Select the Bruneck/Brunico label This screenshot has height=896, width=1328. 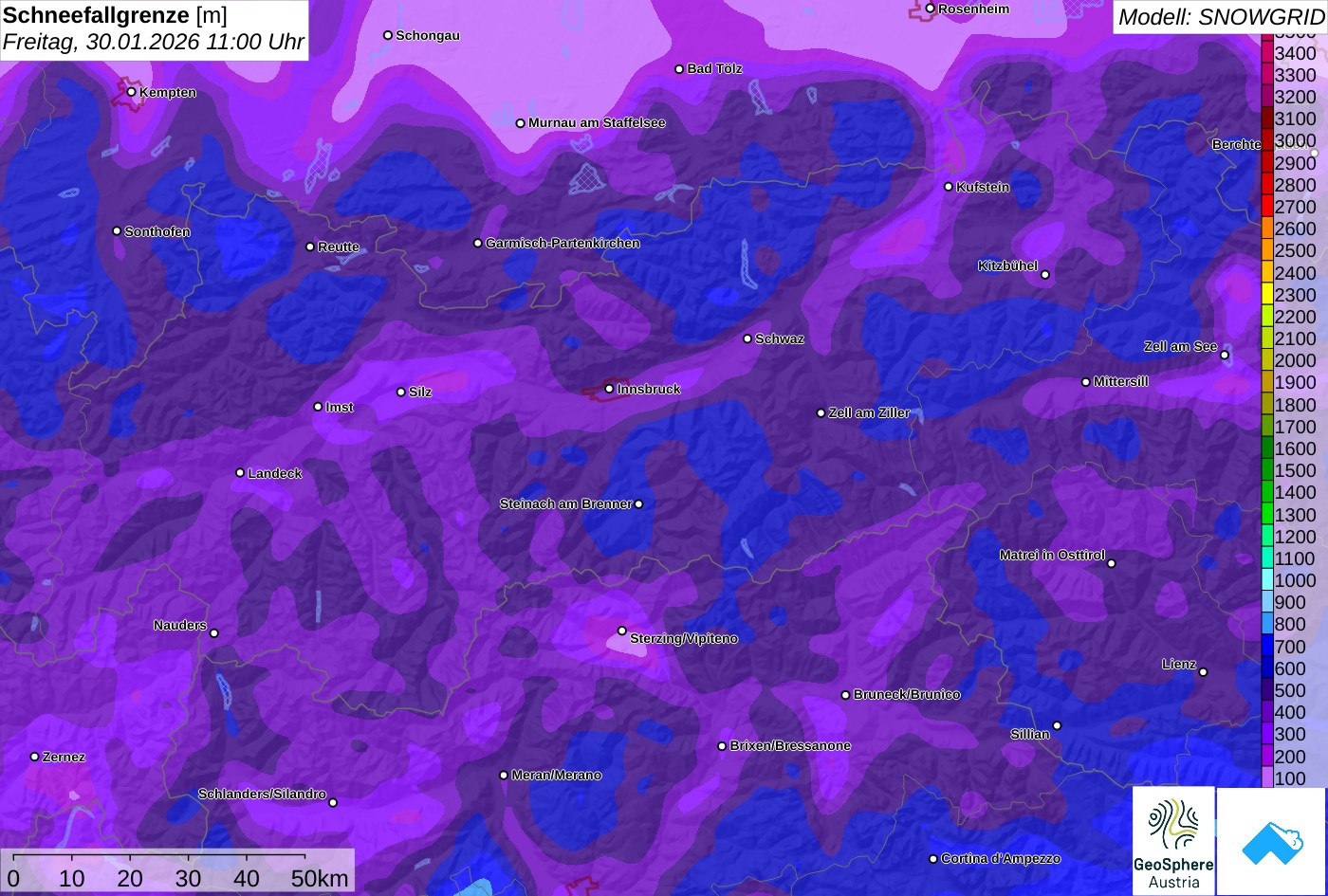pyautogui.click(x=907, y=695)
